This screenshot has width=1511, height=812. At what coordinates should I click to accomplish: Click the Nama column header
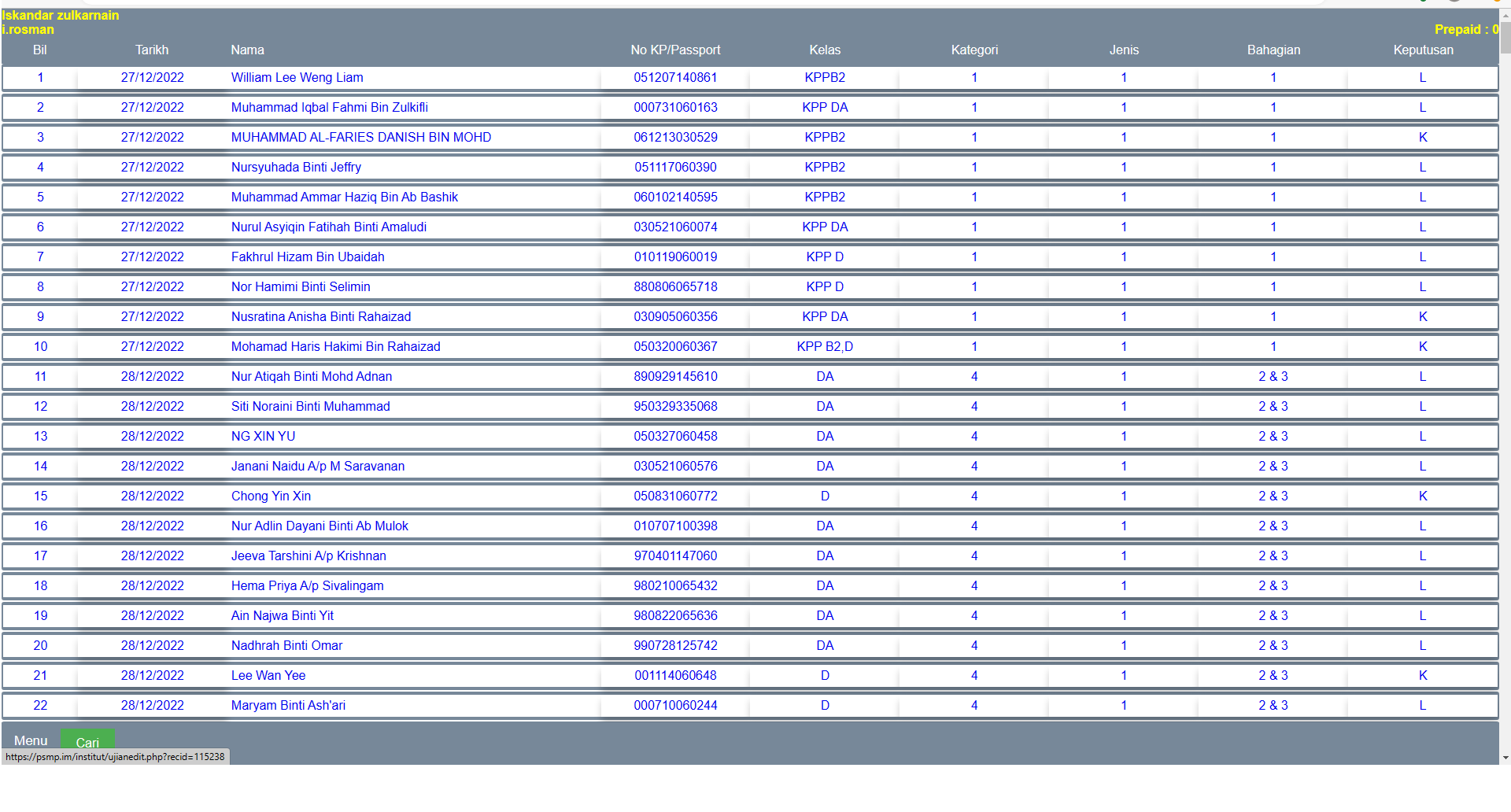[x=247, y=50]
